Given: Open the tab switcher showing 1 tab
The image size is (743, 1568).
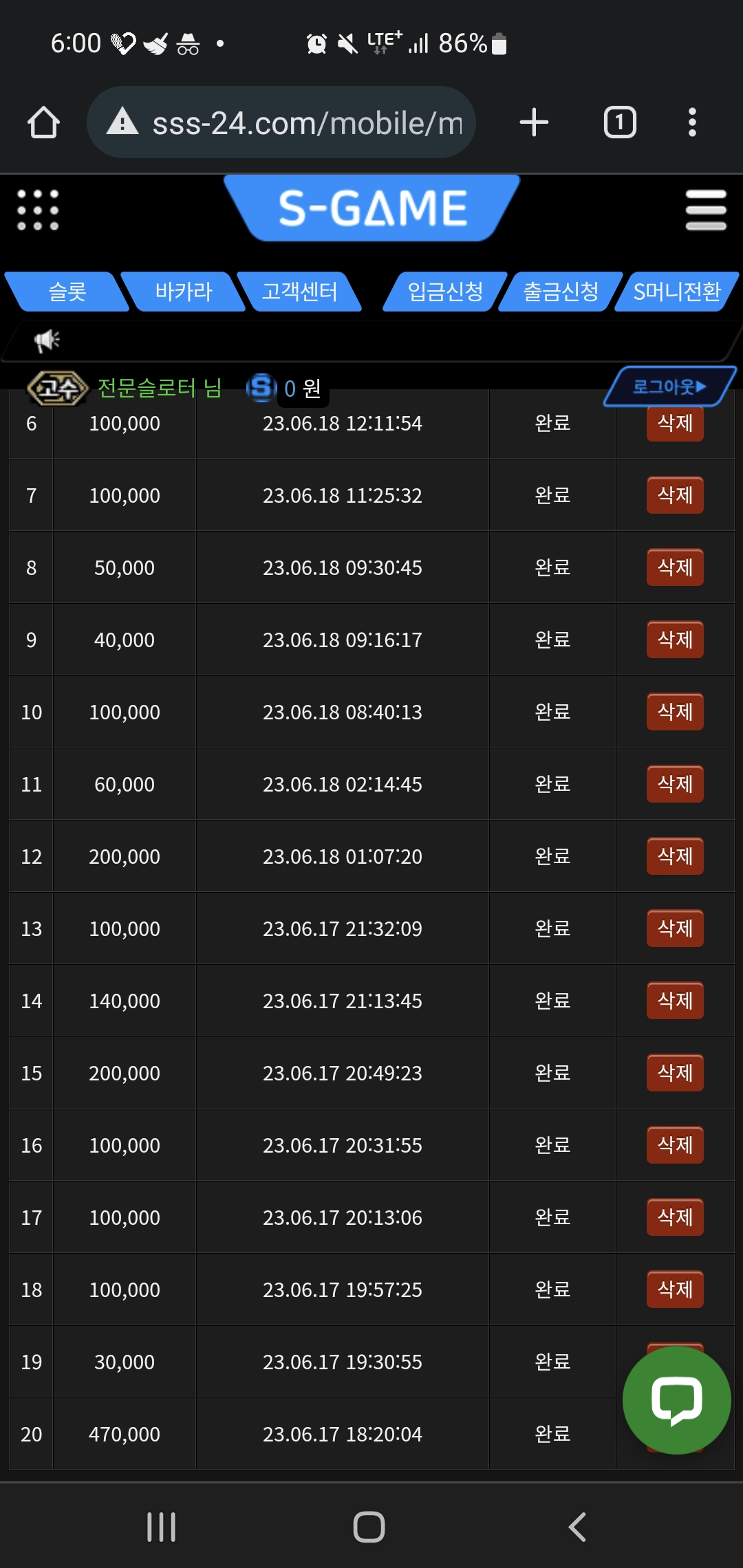Looking at the screenshot, I should (620, 122).
